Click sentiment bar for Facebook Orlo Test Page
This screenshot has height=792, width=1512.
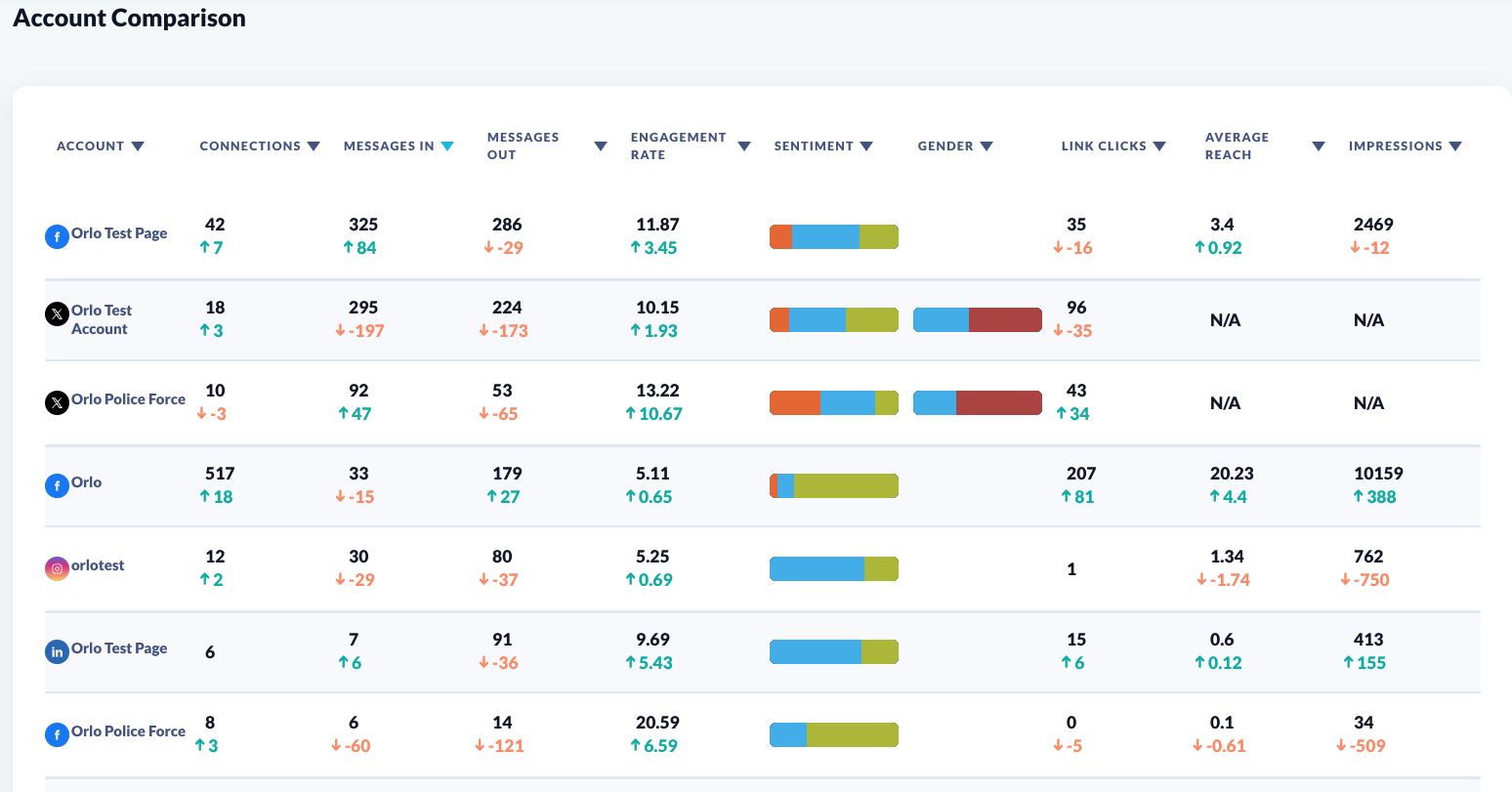833,236
